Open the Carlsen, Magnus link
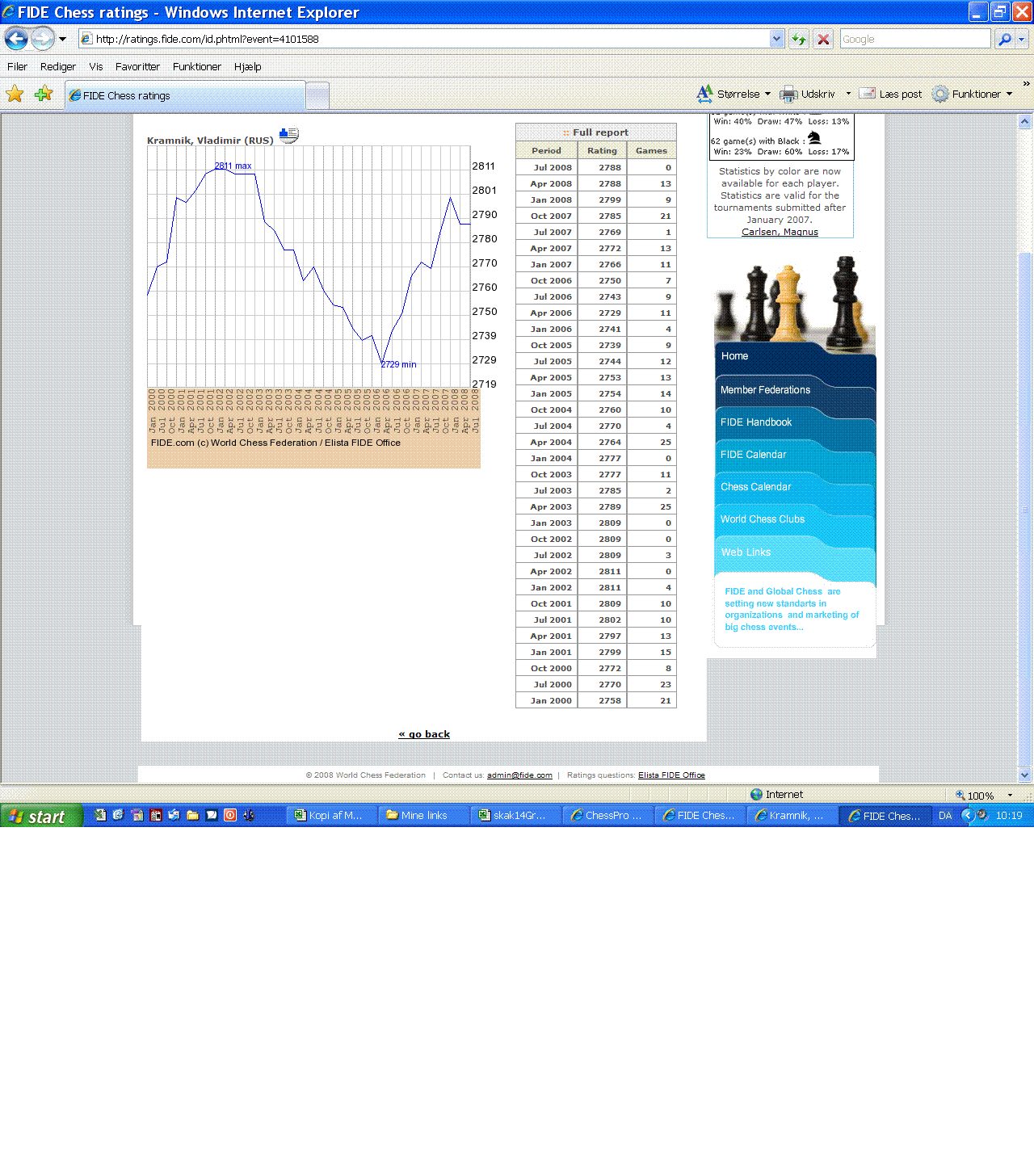Viewport: 1034px width, 1176px height. 780,232
